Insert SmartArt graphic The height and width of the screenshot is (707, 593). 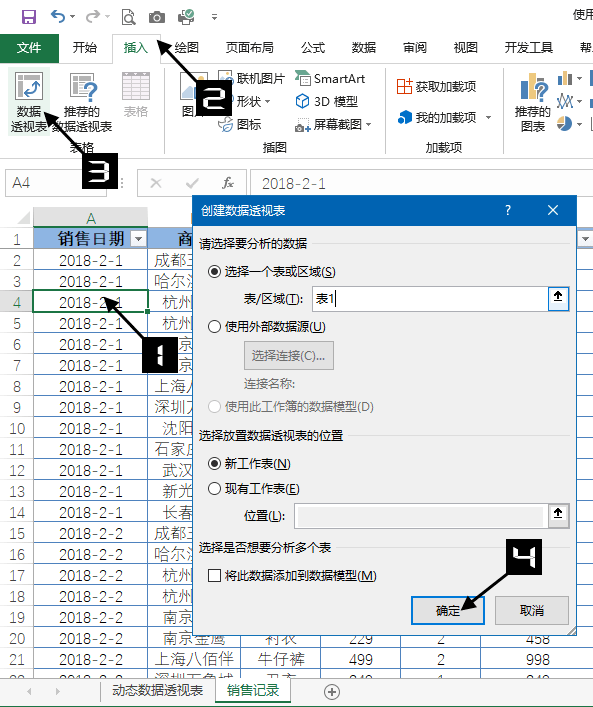pos(330,79)
